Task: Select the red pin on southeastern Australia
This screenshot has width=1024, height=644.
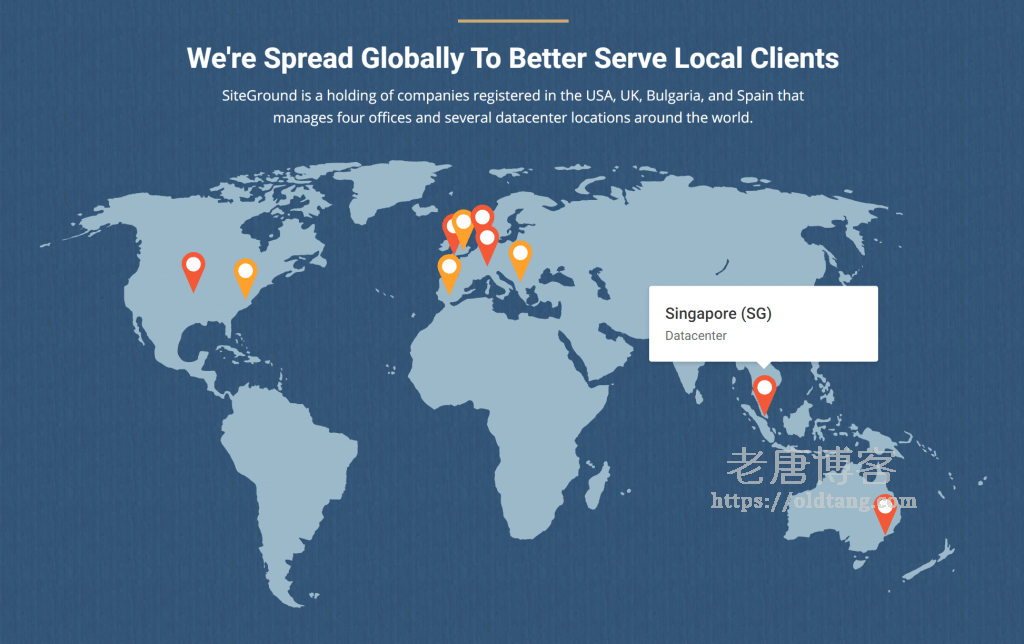Action: [x=885, y=510]
